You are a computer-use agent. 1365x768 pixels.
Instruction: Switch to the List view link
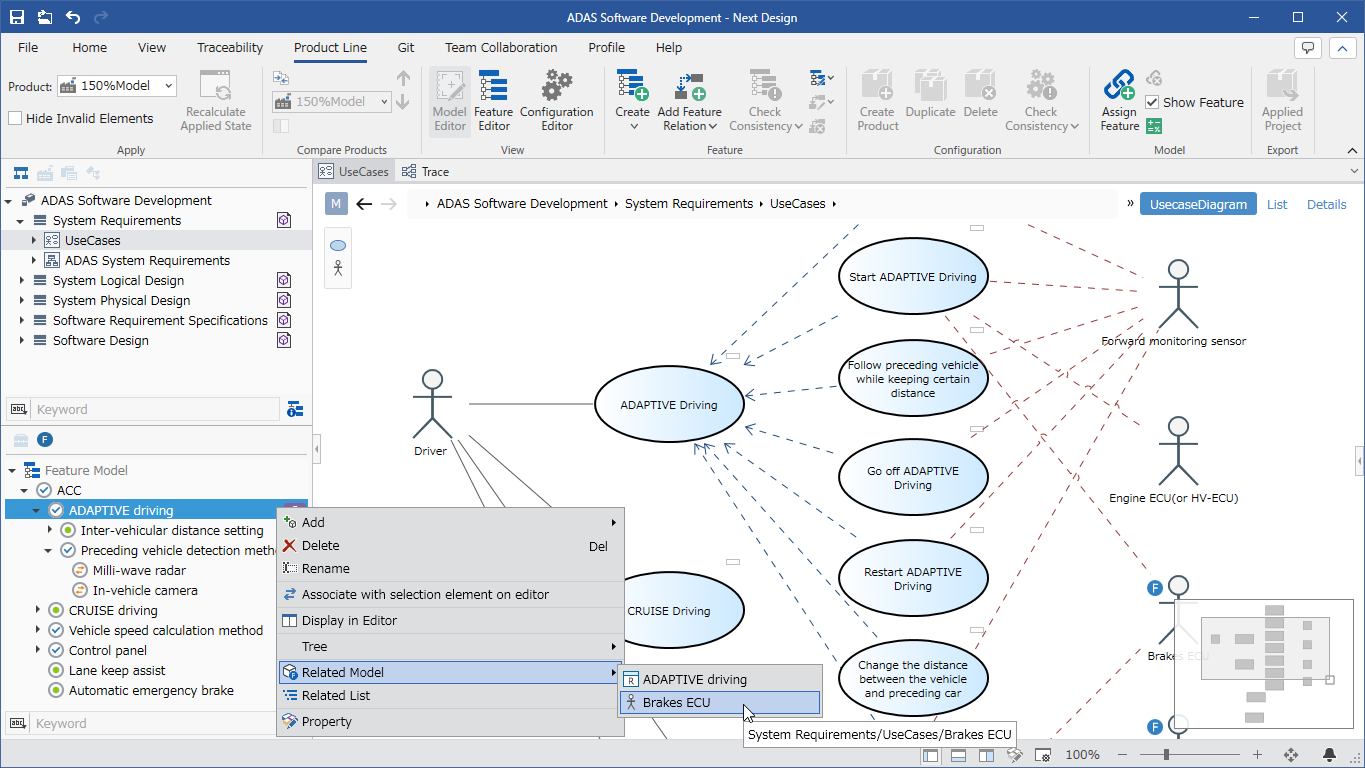[1277, 204]
